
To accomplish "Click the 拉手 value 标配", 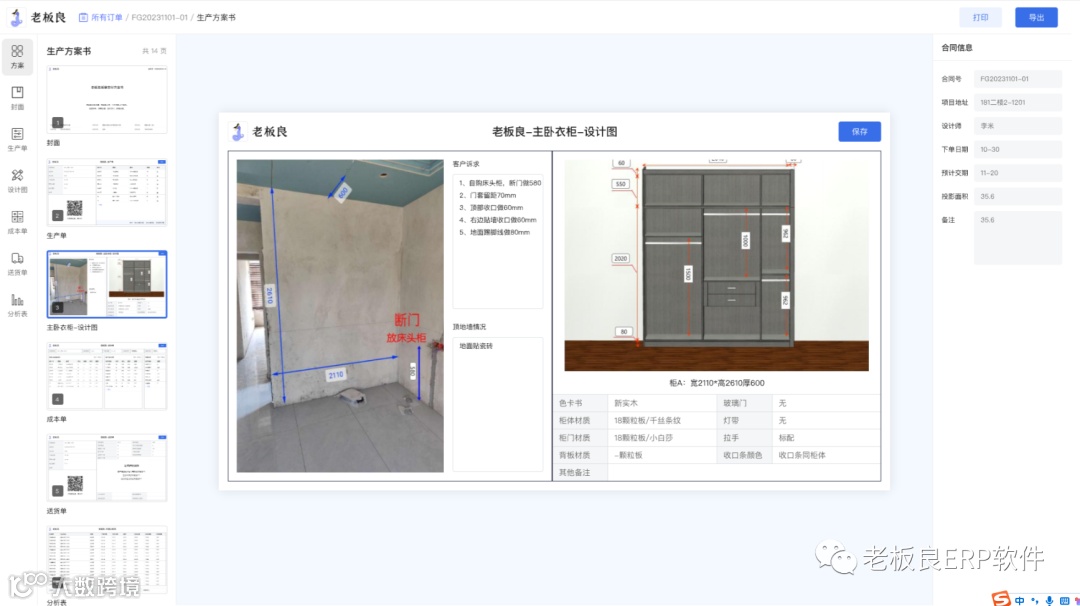I will tap(787, 437).
